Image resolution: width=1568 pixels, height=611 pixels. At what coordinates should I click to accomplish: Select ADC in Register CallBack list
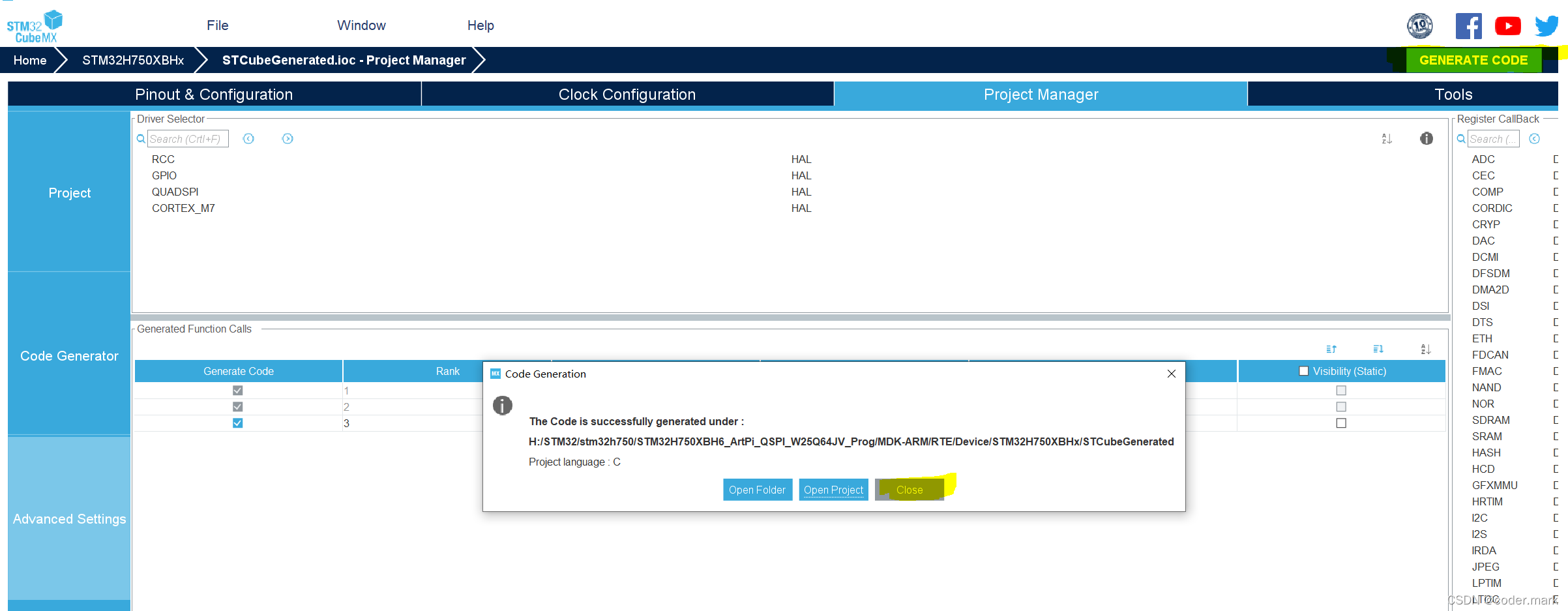click(1483, 159)
